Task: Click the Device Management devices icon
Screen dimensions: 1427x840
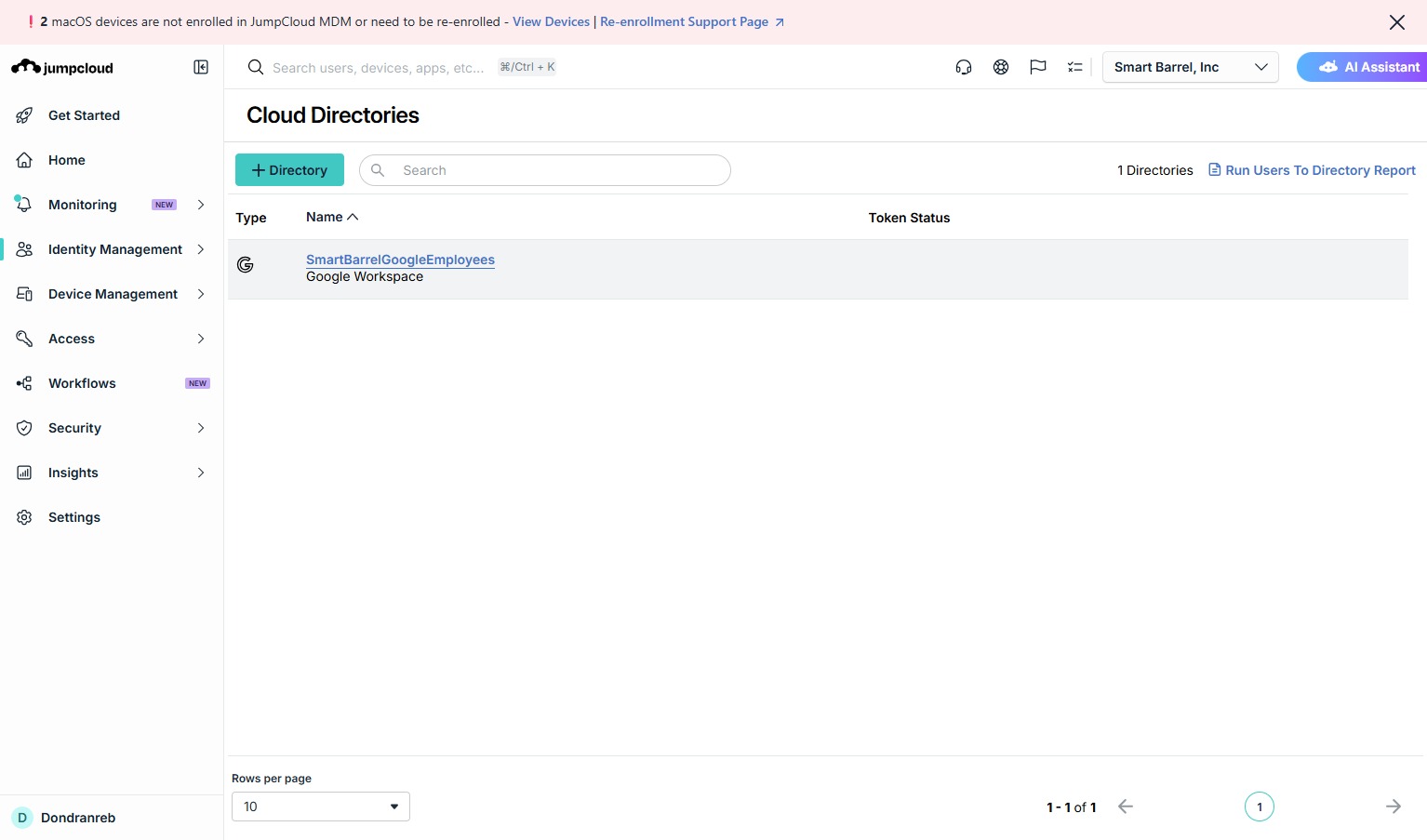Action: coord(24,294)
